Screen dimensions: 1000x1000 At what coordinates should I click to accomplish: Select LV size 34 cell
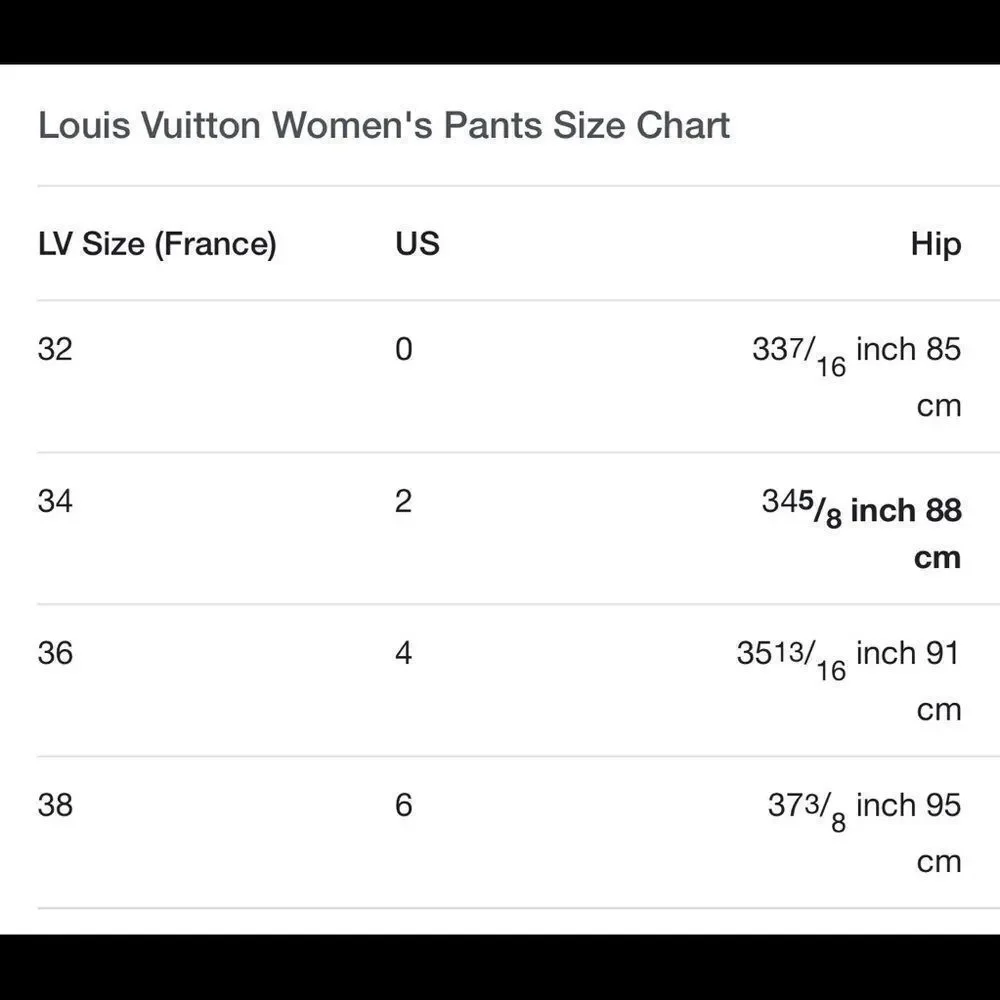click(x=55, y=501)
